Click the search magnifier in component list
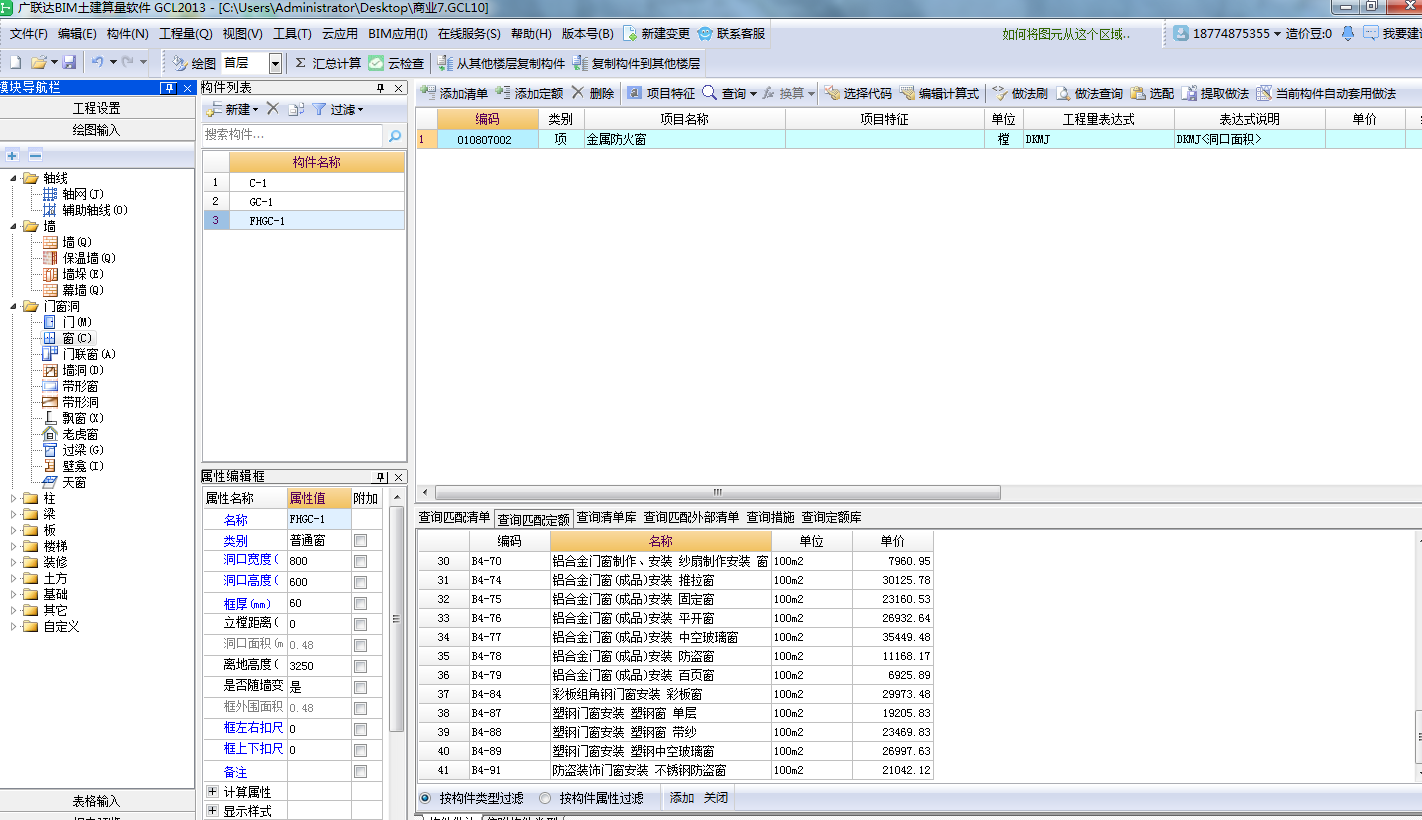Screen dimensions: 1422x820 tap(394, 135)
